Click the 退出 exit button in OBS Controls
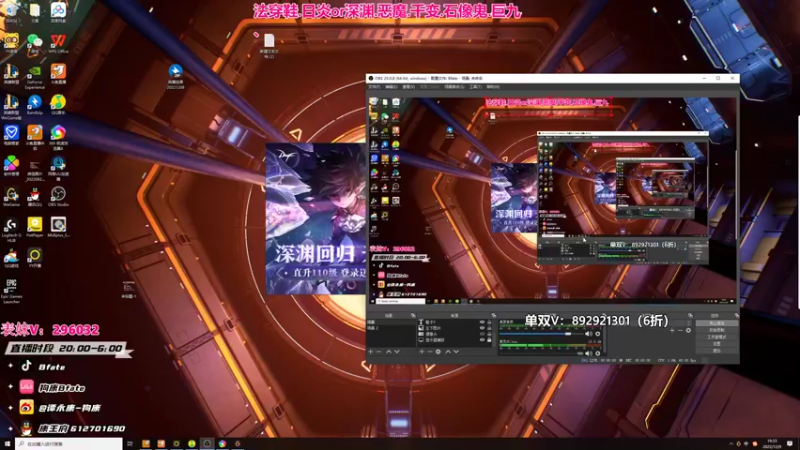The image size is (800, 450). [x=717, y=350]
